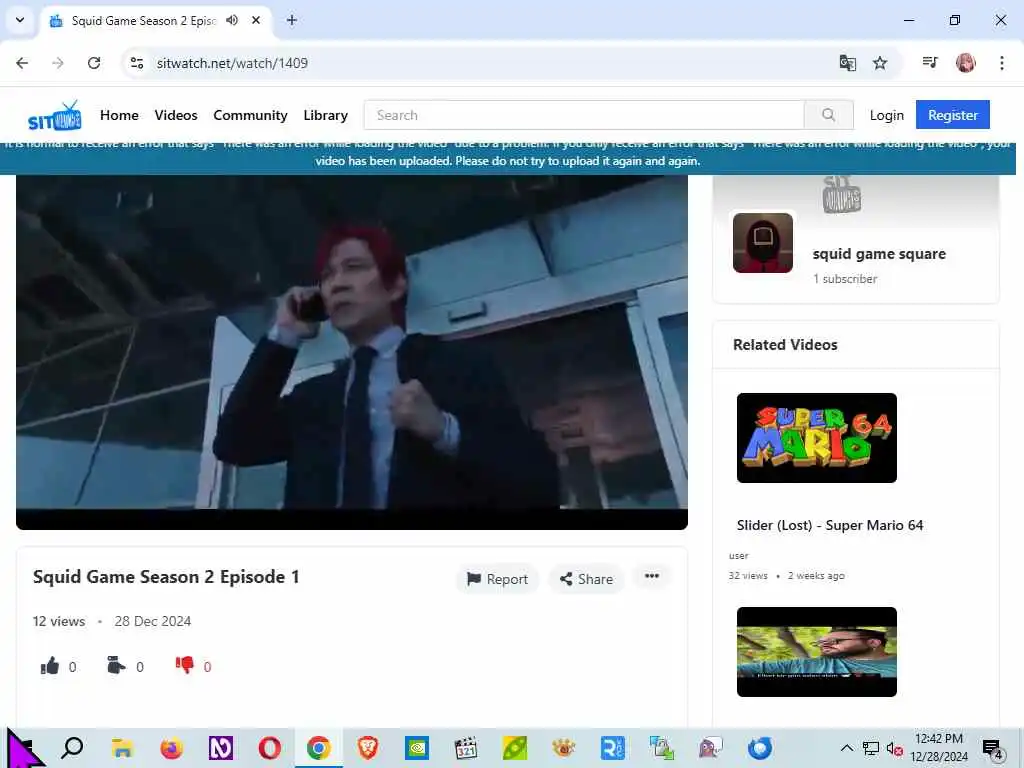Mute the tab via speaker icon
1024x768 pixels.
pos(232,20)
